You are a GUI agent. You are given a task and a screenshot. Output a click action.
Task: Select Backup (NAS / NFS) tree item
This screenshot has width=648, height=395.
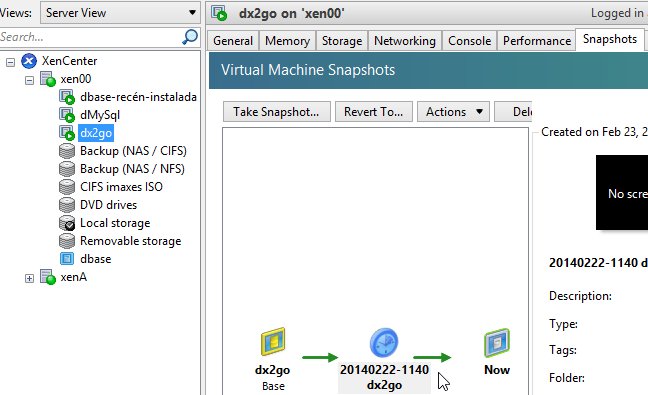coord(132,169)
